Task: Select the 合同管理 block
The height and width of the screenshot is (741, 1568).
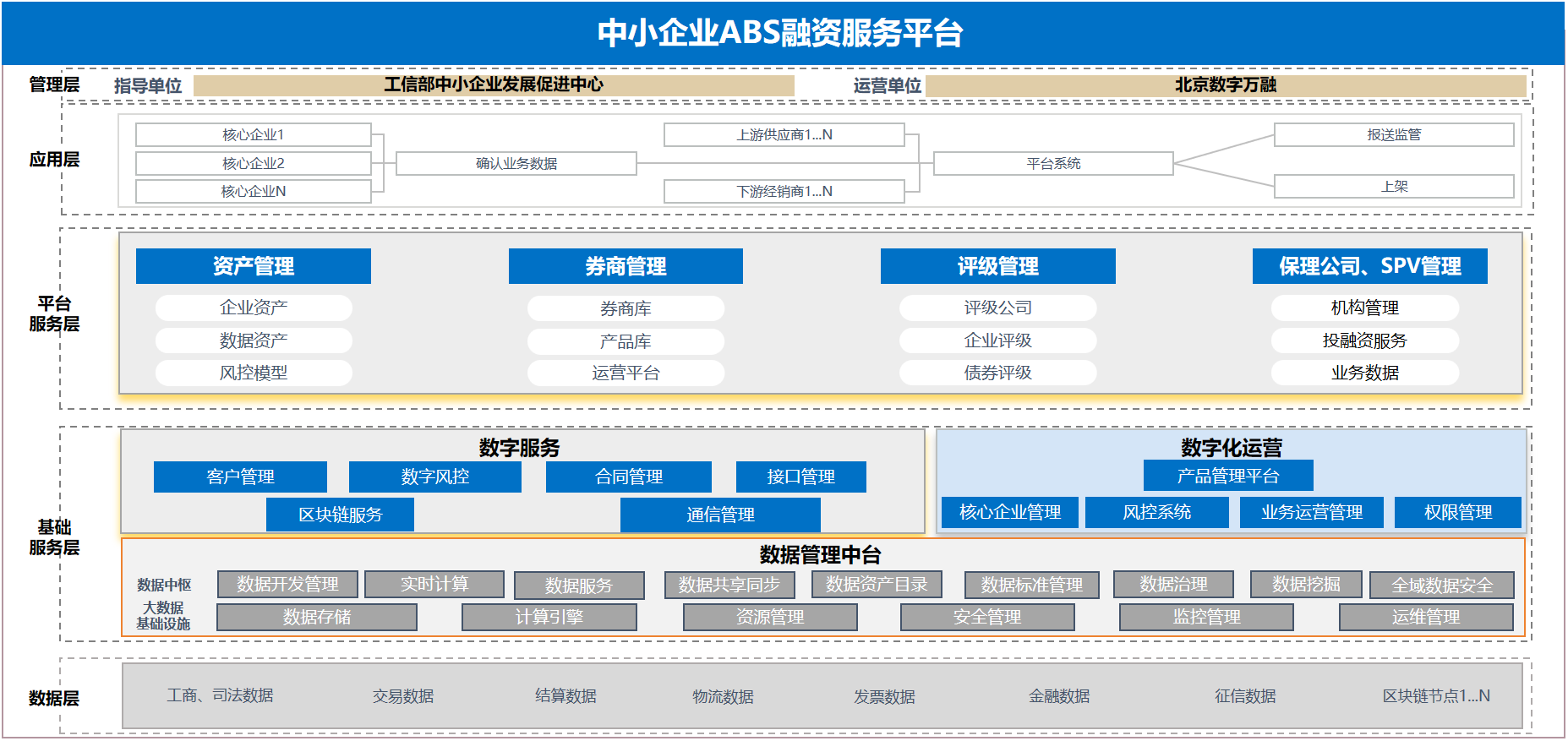Action: tap(629, 477)
